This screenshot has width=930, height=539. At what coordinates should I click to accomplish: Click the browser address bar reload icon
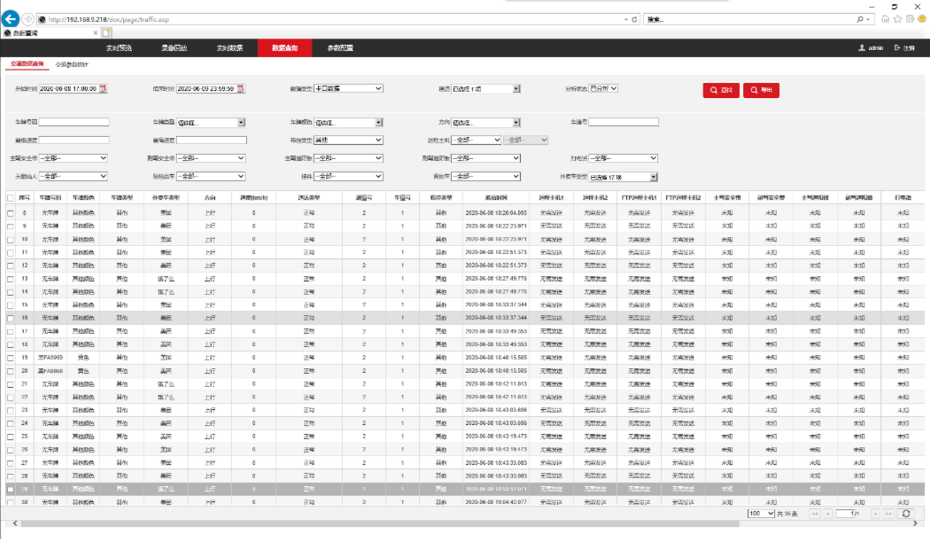pos(636,19)
